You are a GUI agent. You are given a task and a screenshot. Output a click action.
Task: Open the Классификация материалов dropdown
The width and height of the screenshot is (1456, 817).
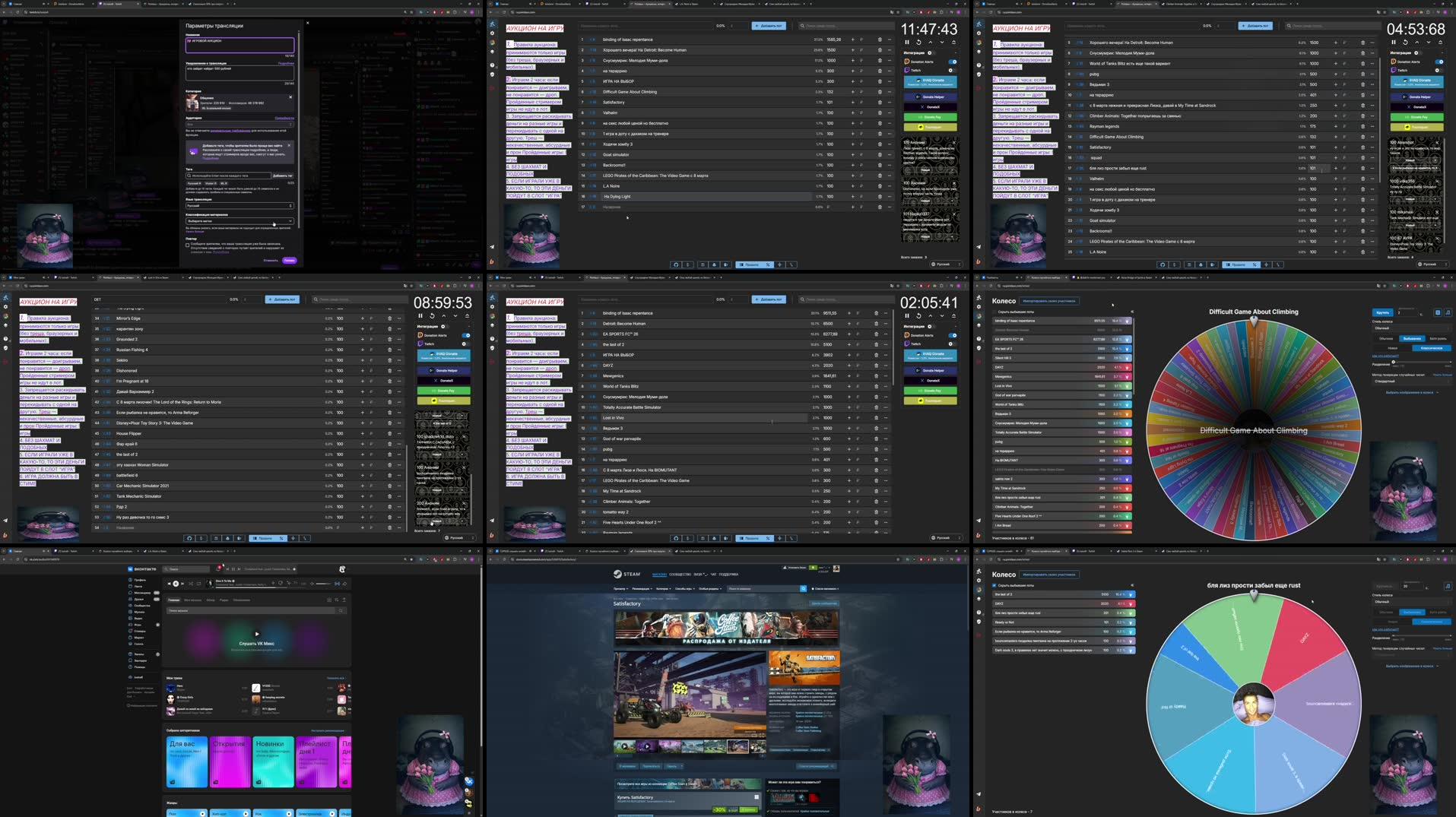coord(240,221)
